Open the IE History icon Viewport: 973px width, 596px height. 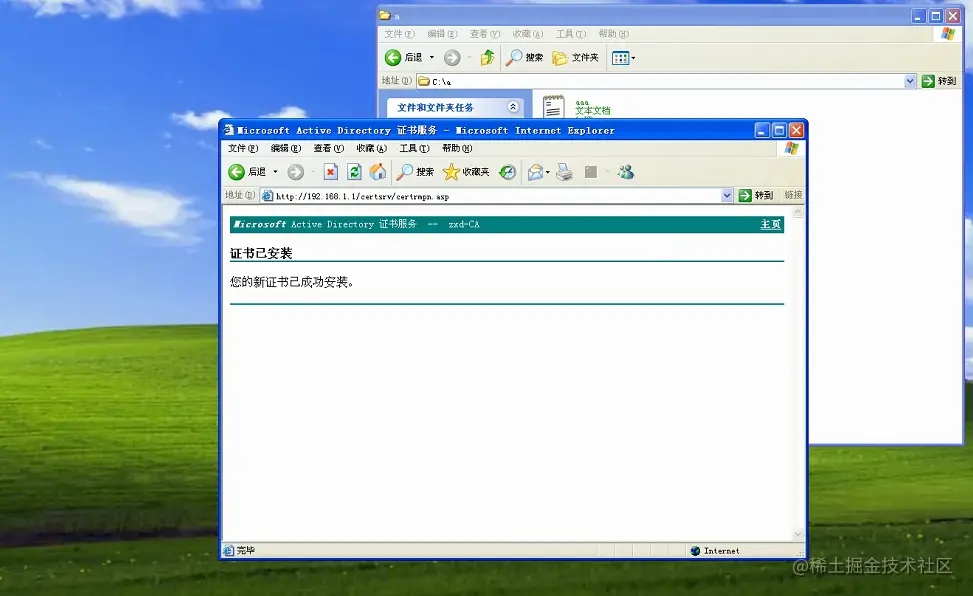(508, 172)
